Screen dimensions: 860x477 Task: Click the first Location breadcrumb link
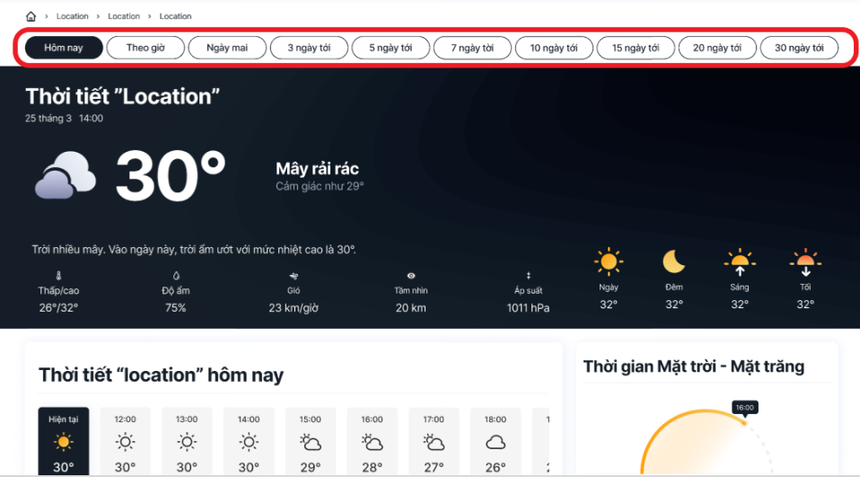pyautogui.click(x=72, y=16)
